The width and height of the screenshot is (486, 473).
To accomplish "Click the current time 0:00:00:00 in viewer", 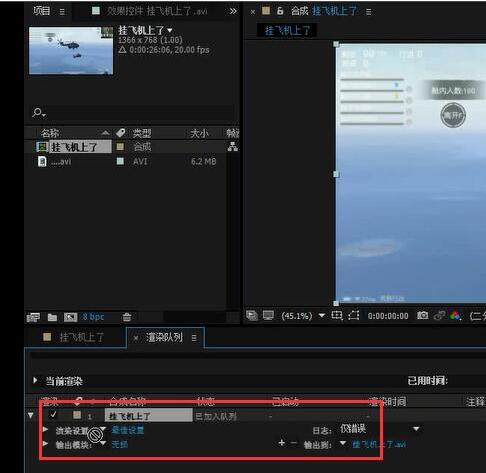I will [x=388, y=316].
